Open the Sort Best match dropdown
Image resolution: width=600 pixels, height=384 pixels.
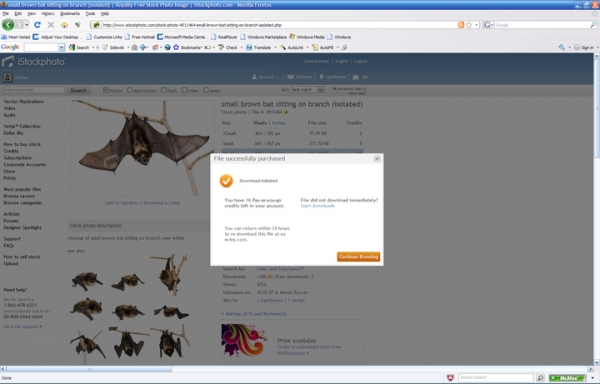click(307, 89)
